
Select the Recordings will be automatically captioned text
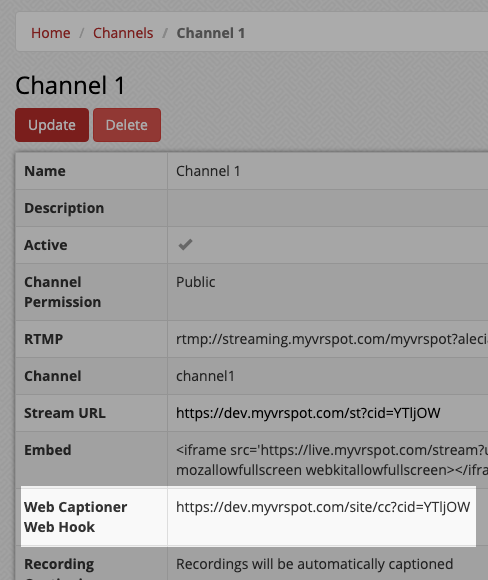(x=314, y=564)
